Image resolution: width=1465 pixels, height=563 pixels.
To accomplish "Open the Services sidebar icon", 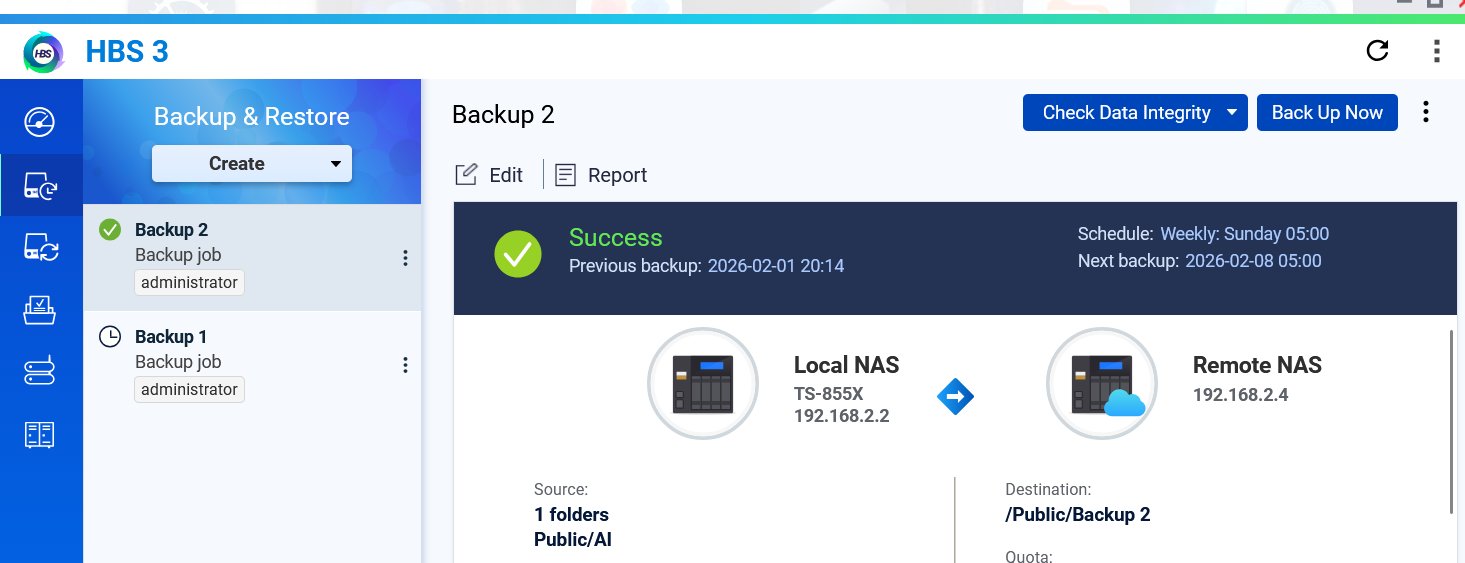I will point(40,372).
